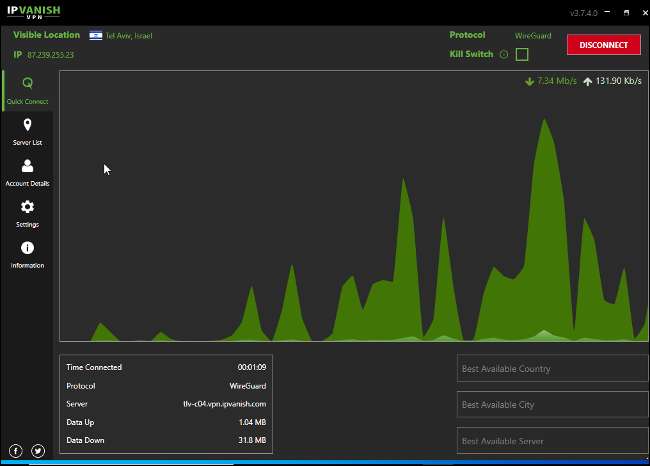Expand the Best Available Server dropdown
The width and height of the screenshot is (650, 466).
(552, 441)
